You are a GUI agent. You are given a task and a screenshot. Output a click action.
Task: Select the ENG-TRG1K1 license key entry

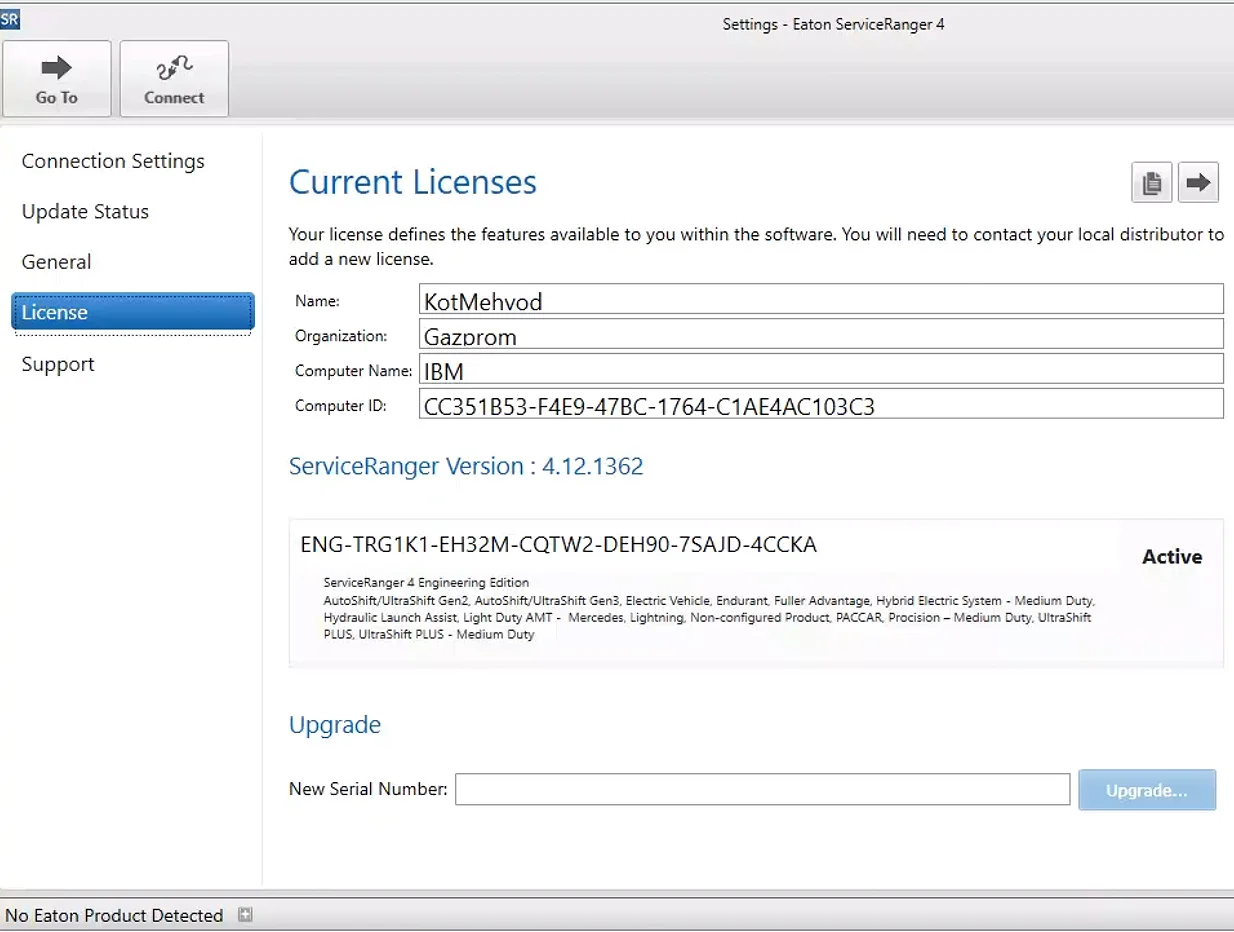[x=558, y=545]
